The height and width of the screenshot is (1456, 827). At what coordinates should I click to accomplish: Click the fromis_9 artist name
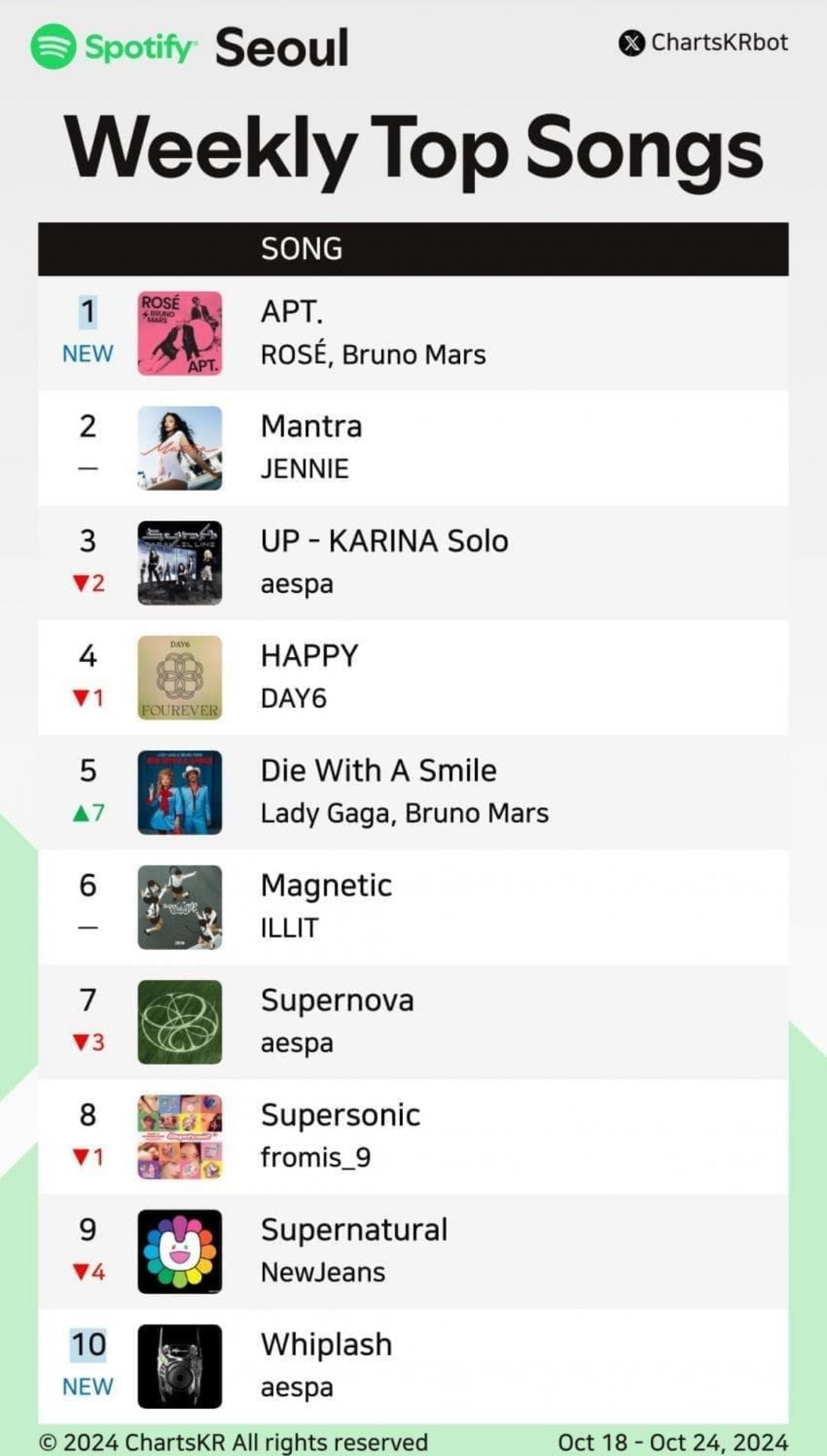(x=315, y=1158)
